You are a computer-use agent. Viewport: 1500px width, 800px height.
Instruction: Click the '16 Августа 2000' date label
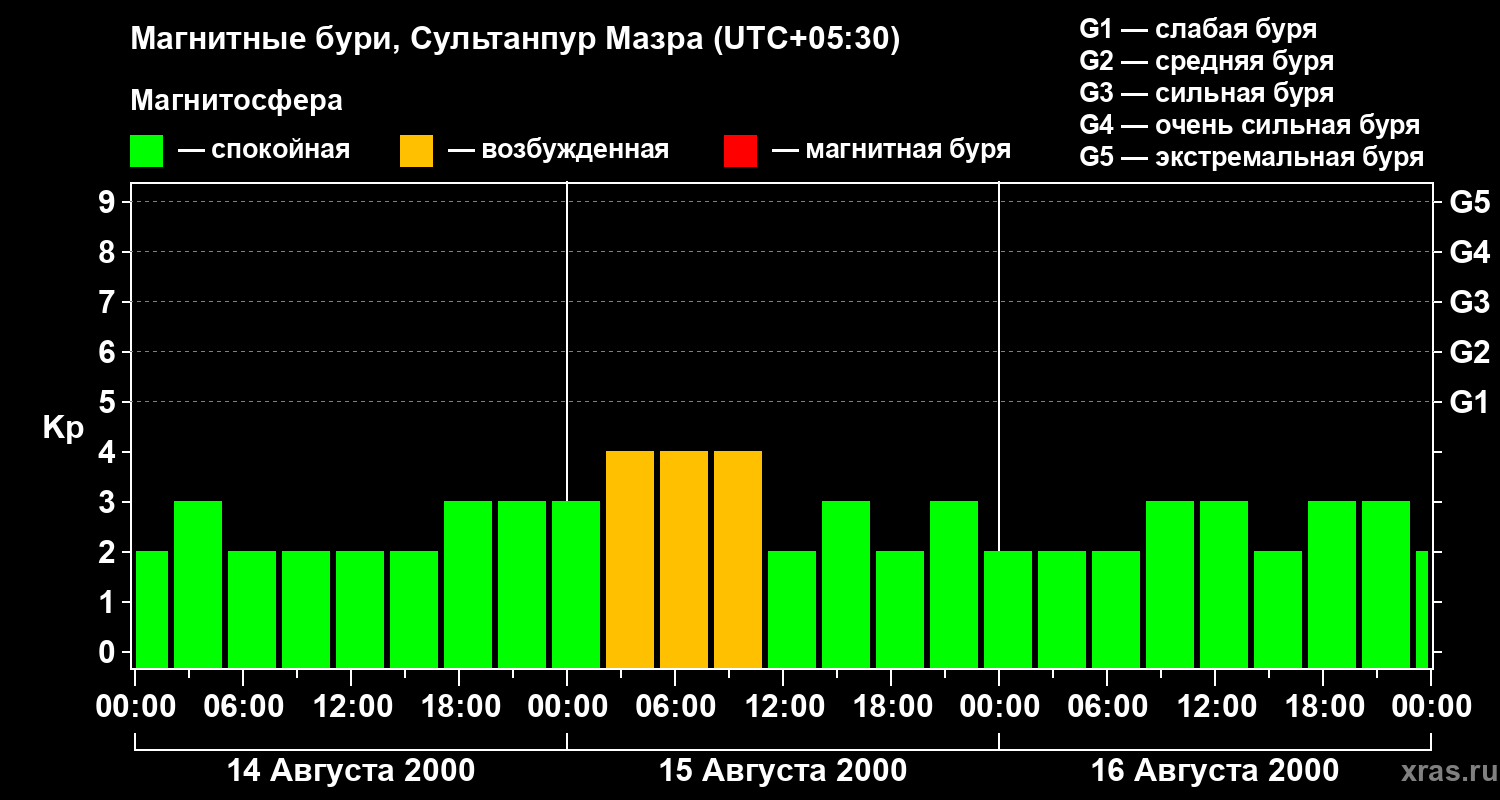1215,770
